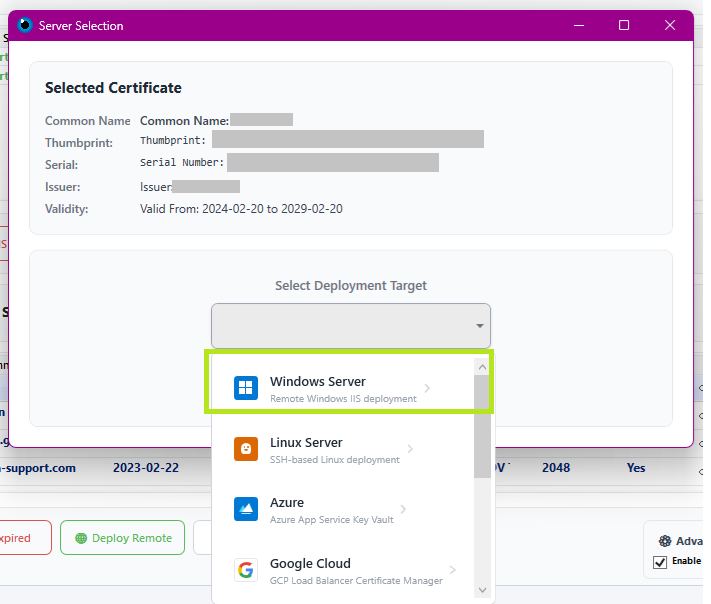Image resolution: width=711 pixels, height=604 pixels.
Task: Click the Server Selection app eye icon
Action: coord(25,25)
